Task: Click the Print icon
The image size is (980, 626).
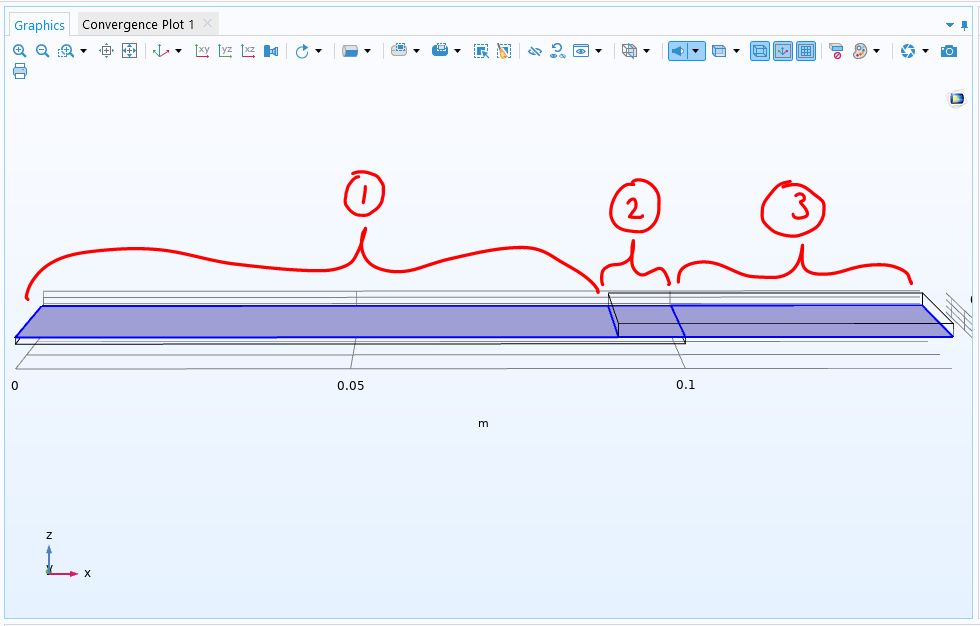Action: pyautogui.click(x=20, y=71)
